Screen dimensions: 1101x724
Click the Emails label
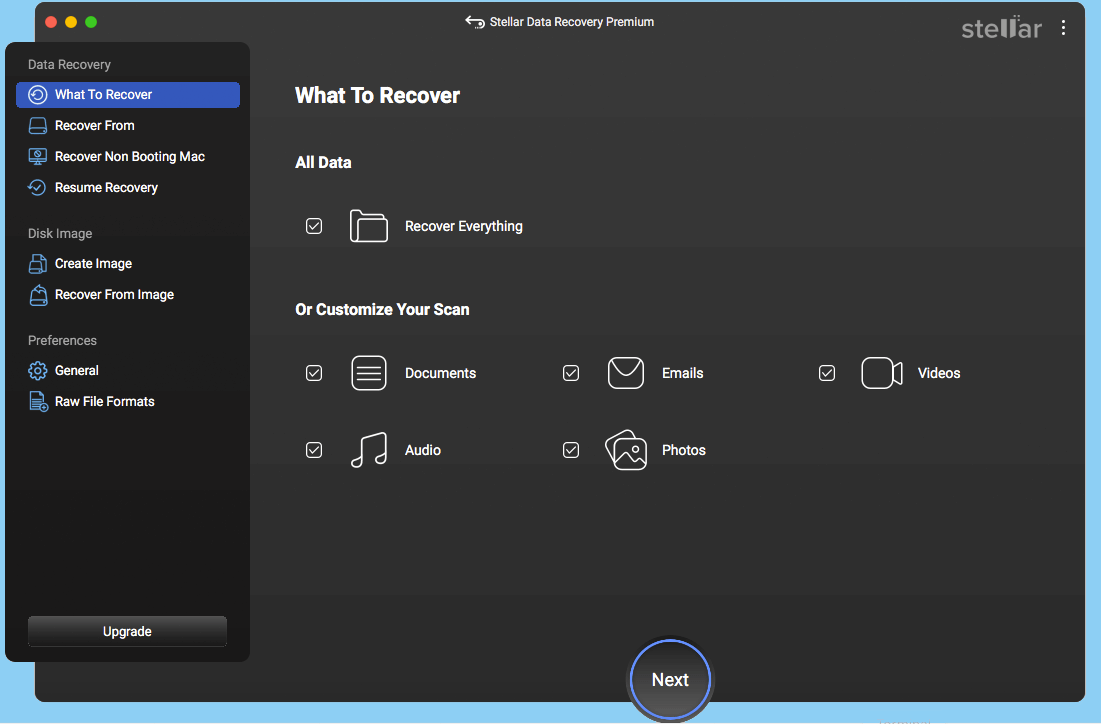pos(683,373)
